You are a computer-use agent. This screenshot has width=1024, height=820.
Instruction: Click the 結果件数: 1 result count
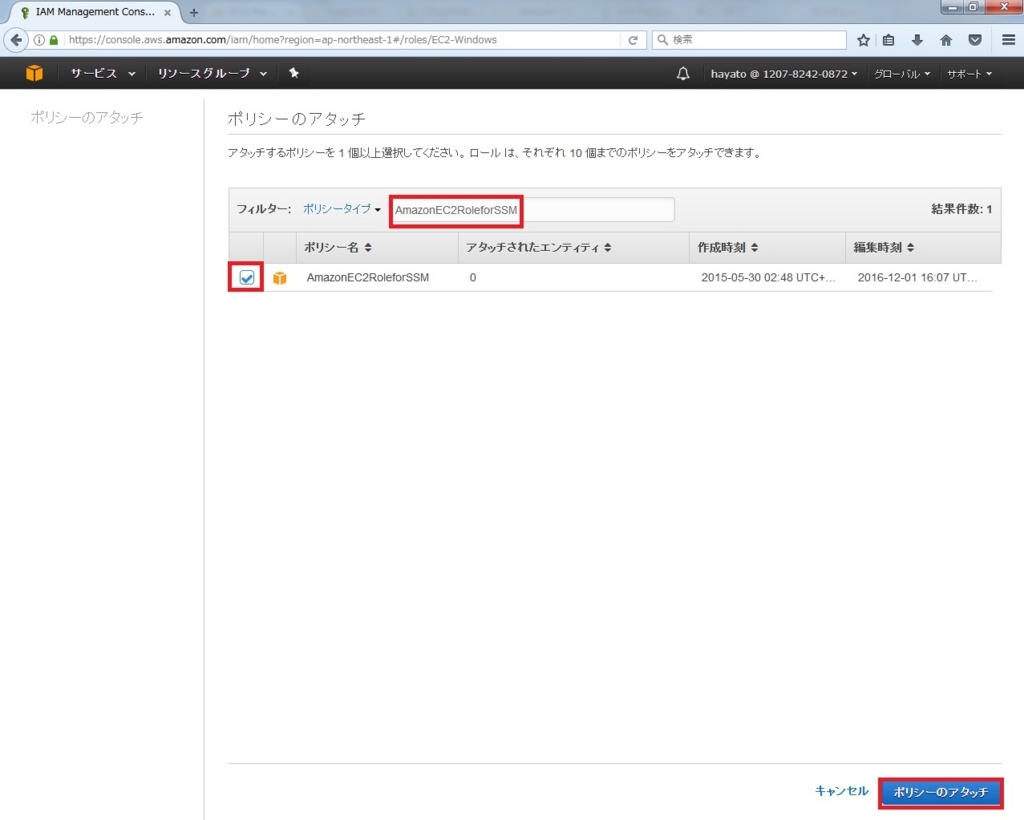961,209
